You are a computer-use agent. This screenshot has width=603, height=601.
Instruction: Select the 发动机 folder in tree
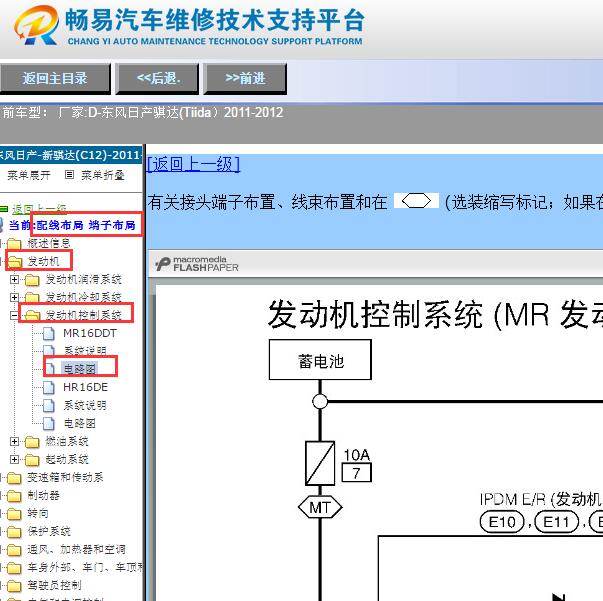point(43,261)
